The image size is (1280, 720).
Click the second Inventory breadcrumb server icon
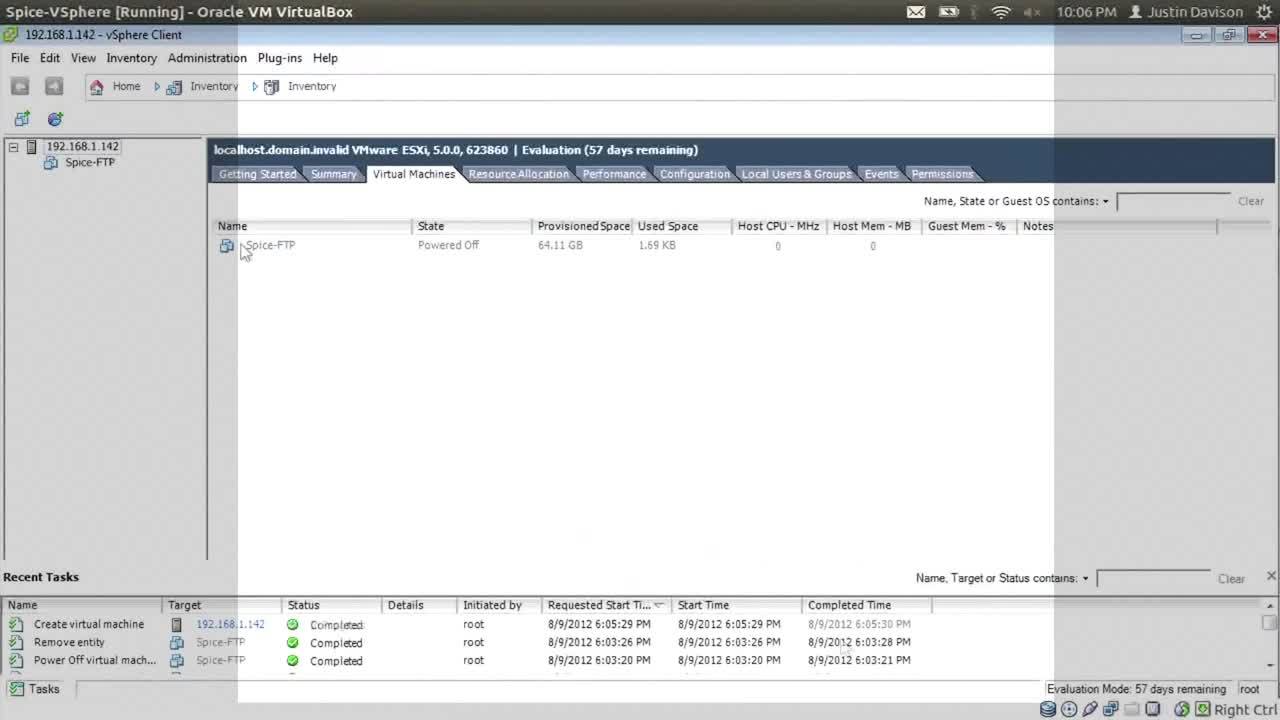point(271,87)
